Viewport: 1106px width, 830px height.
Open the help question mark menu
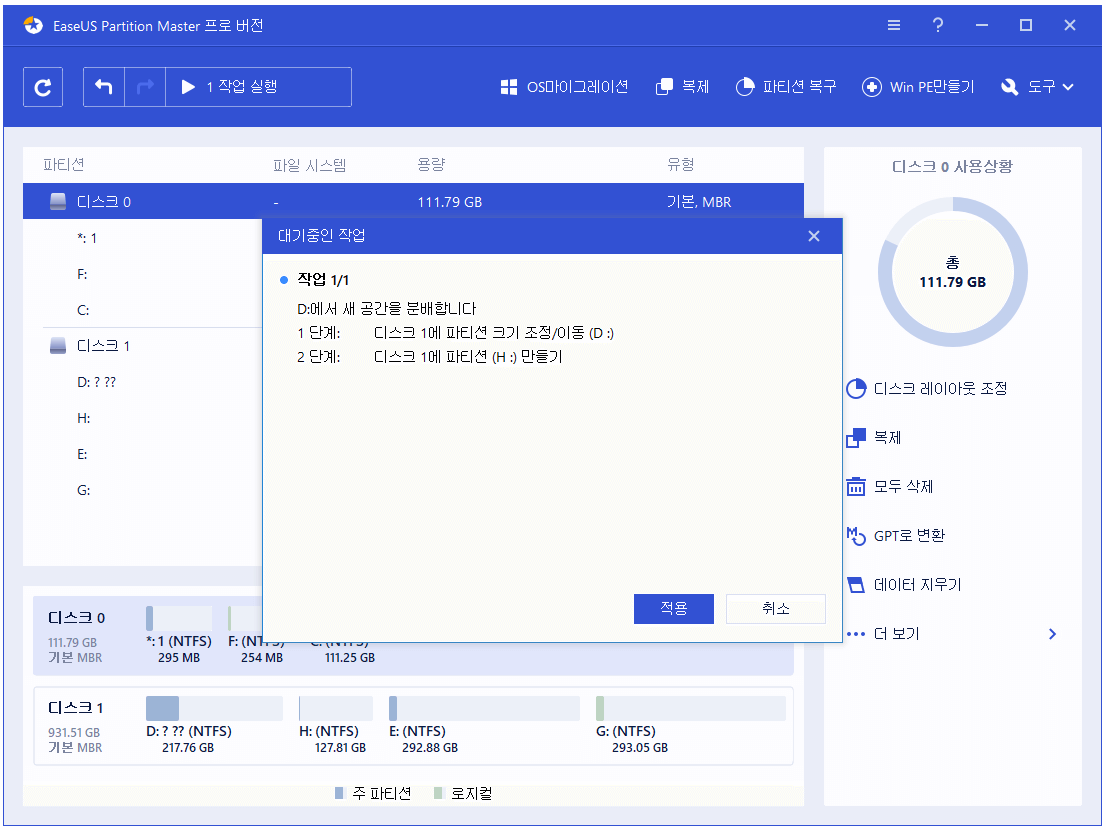click(x=938, y=26)
